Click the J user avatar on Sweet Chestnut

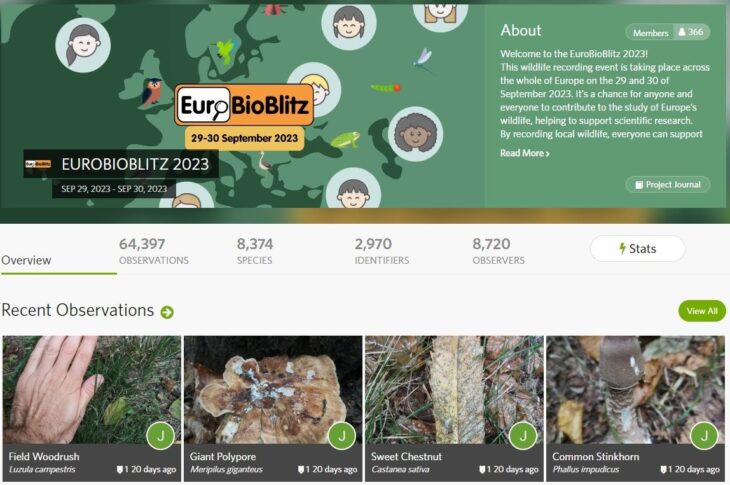coord(523,436)
